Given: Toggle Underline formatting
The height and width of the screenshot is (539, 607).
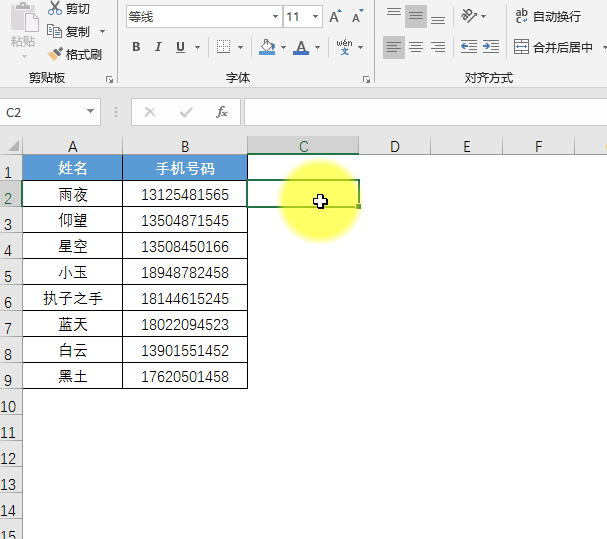Looking at the screenshot, I should pyautogui.click(x=180, y=47).
